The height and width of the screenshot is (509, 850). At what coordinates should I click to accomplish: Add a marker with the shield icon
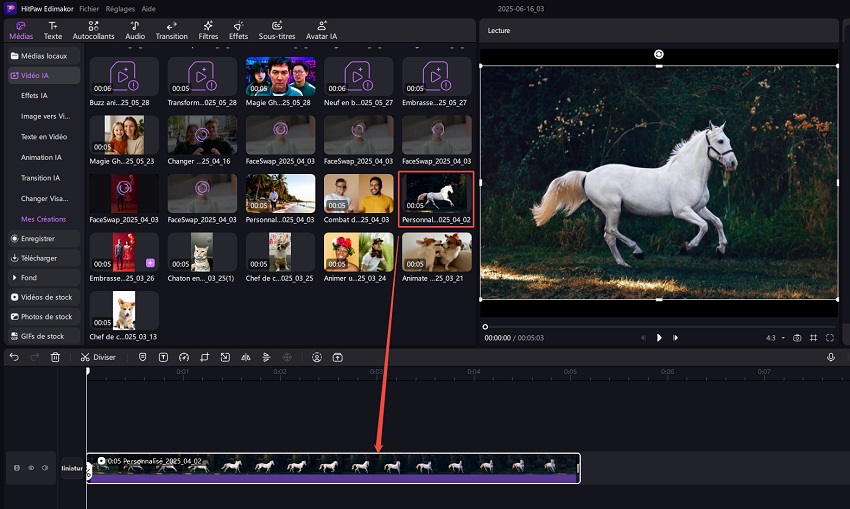pos(142,357)
